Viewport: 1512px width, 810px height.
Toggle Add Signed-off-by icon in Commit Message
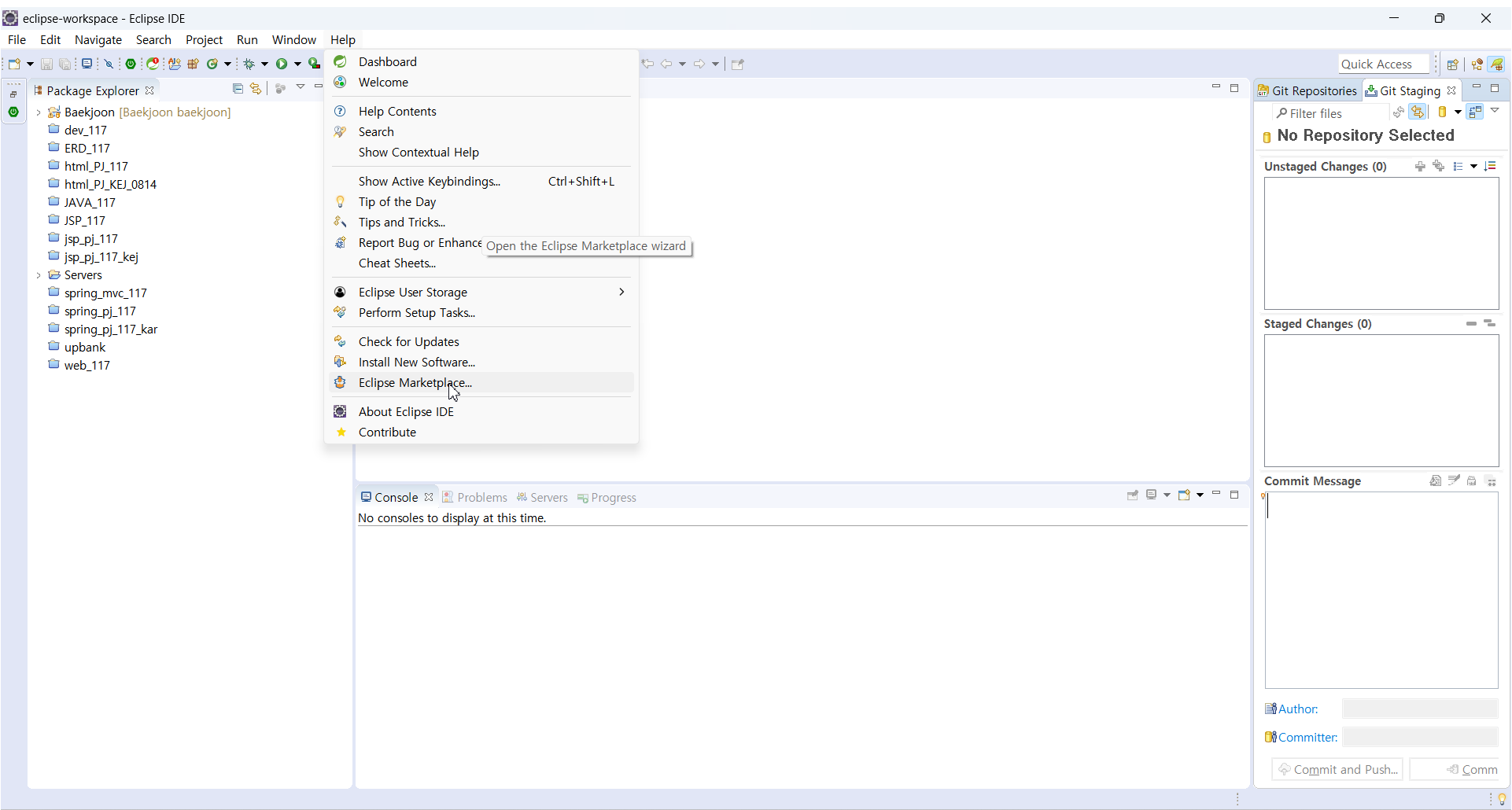click(x=1454, y=480)
